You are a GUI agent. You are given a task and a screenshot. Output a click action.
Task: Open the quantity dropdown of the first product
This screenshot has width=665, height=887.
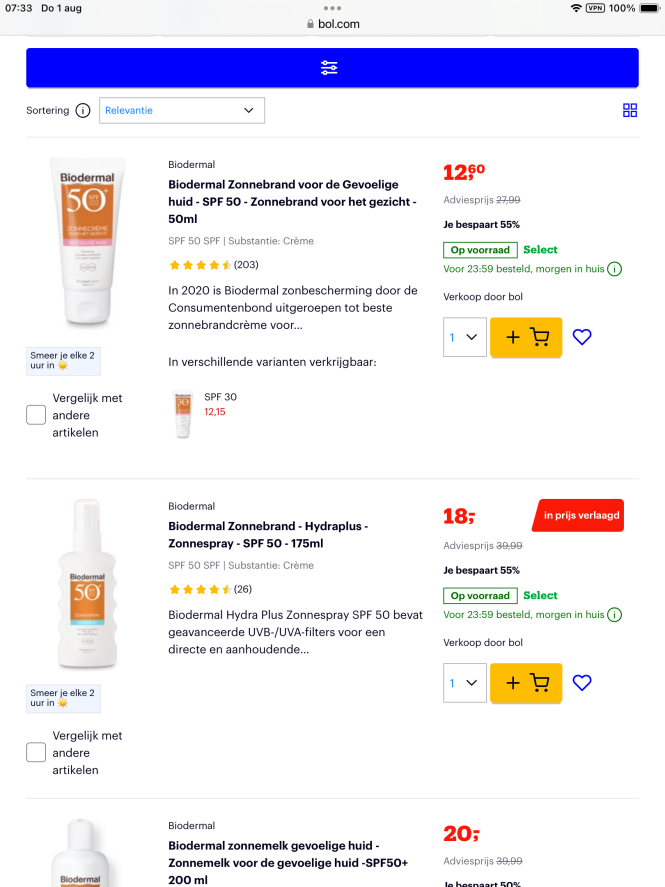click(464, 337)
